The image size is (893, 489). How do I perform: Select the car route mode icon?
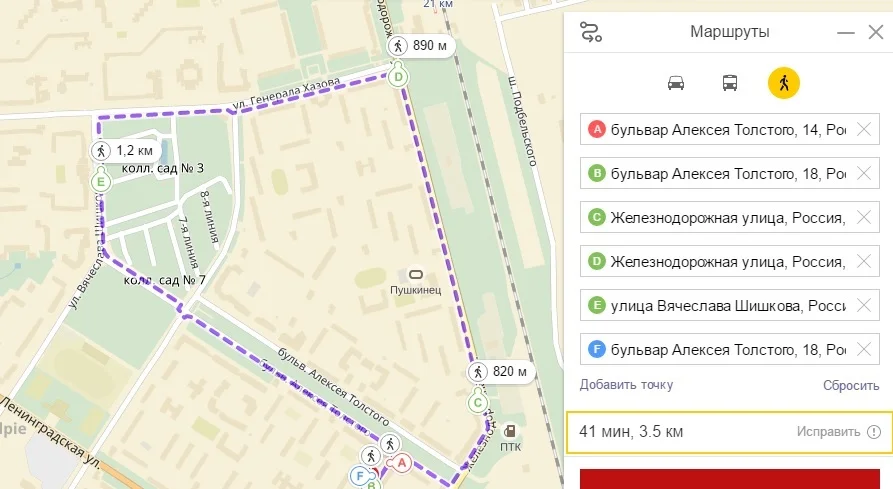point(676,83)
